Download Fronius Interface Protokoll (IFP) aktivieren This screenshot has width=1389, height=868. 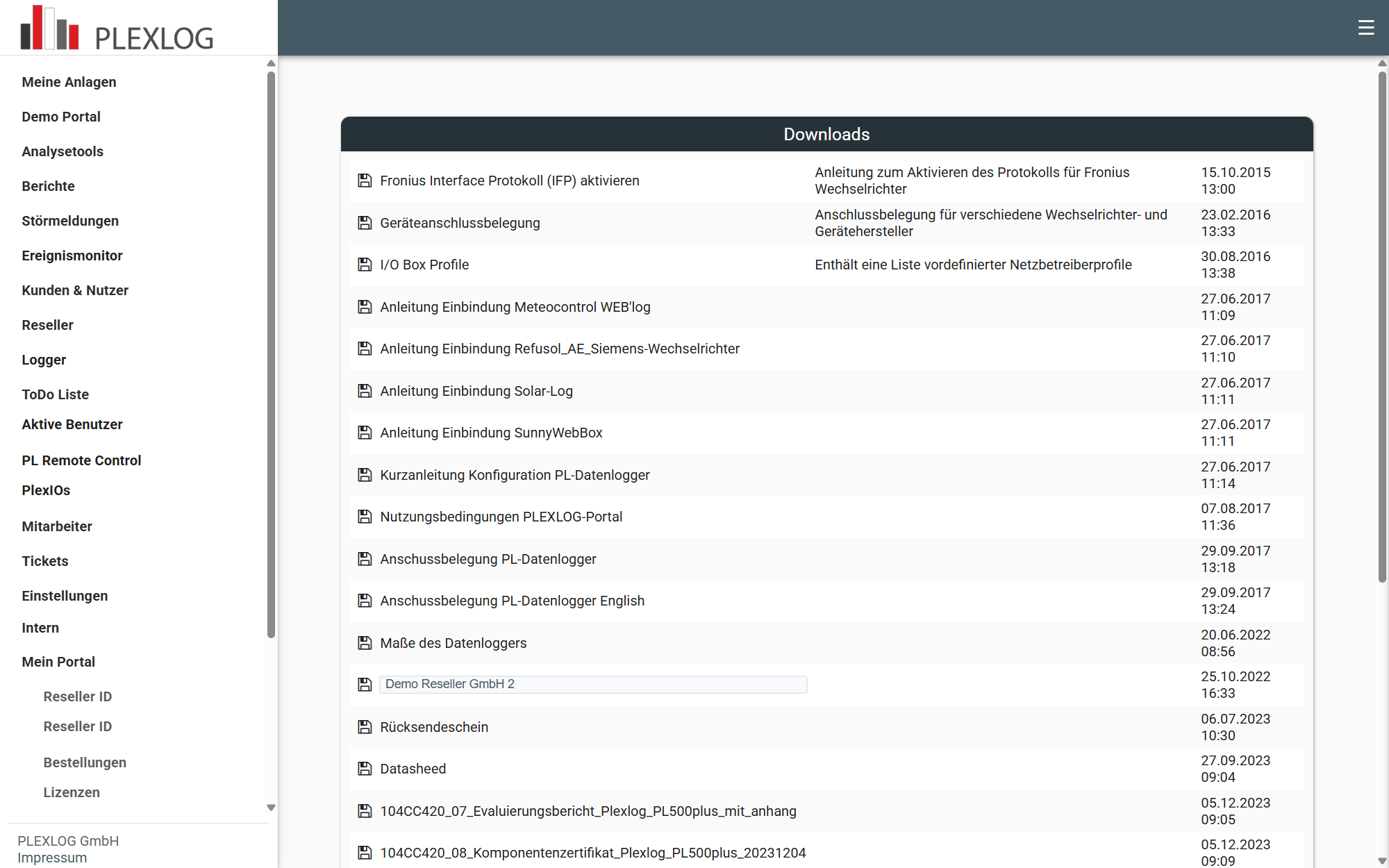click(x=510, y=181)
